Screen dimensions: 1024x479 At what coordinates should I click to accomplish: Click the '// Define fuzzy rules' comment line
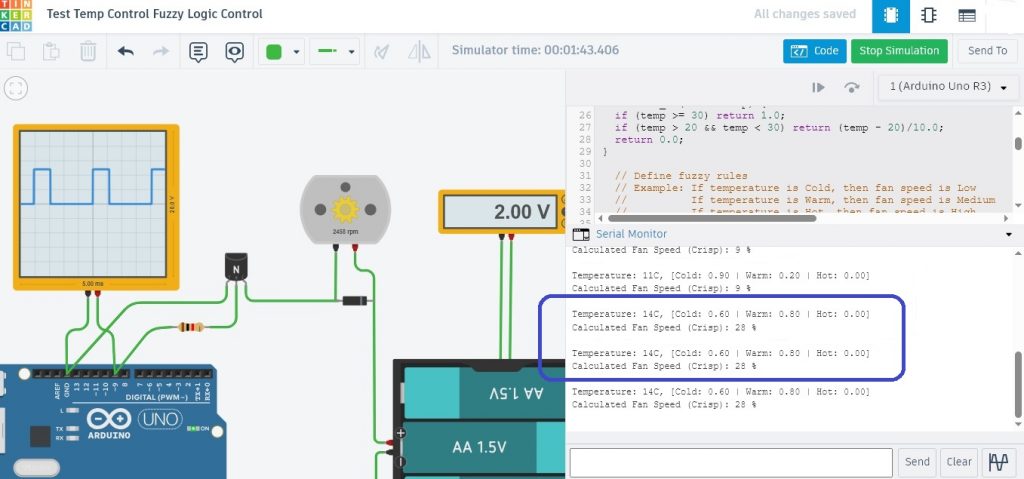point(681,176)
